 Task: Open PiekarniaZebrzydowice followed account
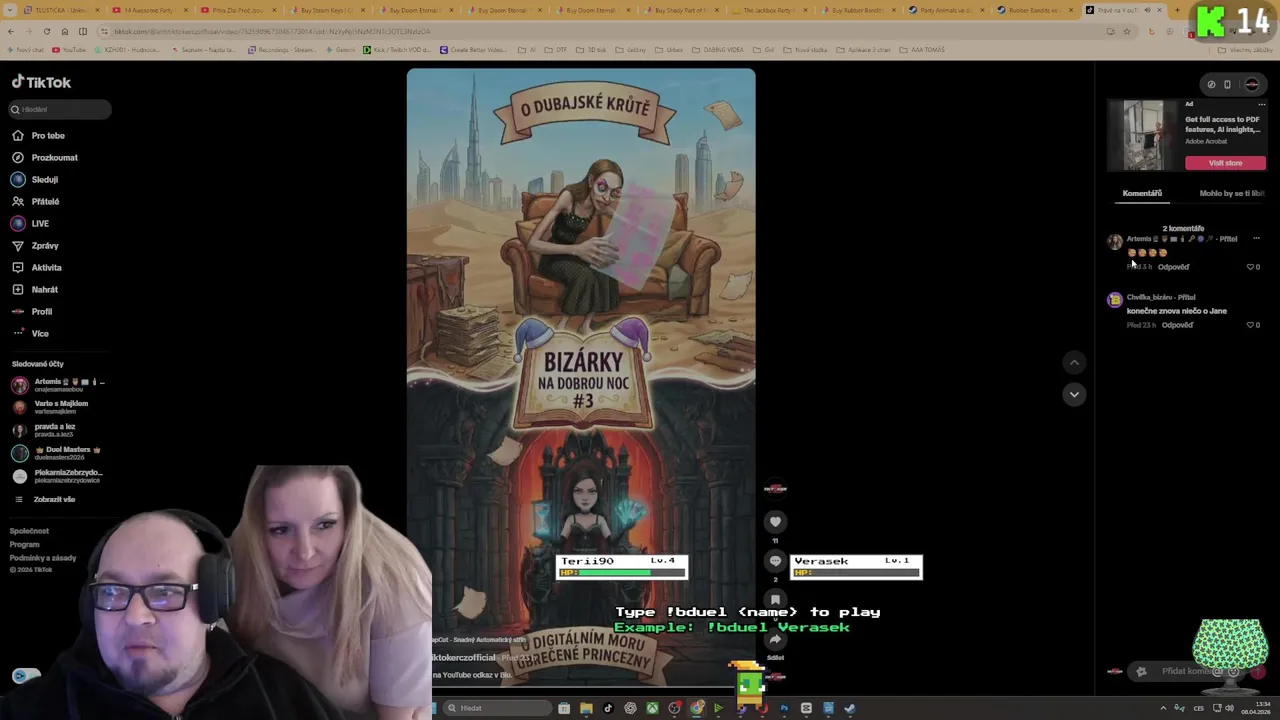pyautogui.click(x=57, y=476)
